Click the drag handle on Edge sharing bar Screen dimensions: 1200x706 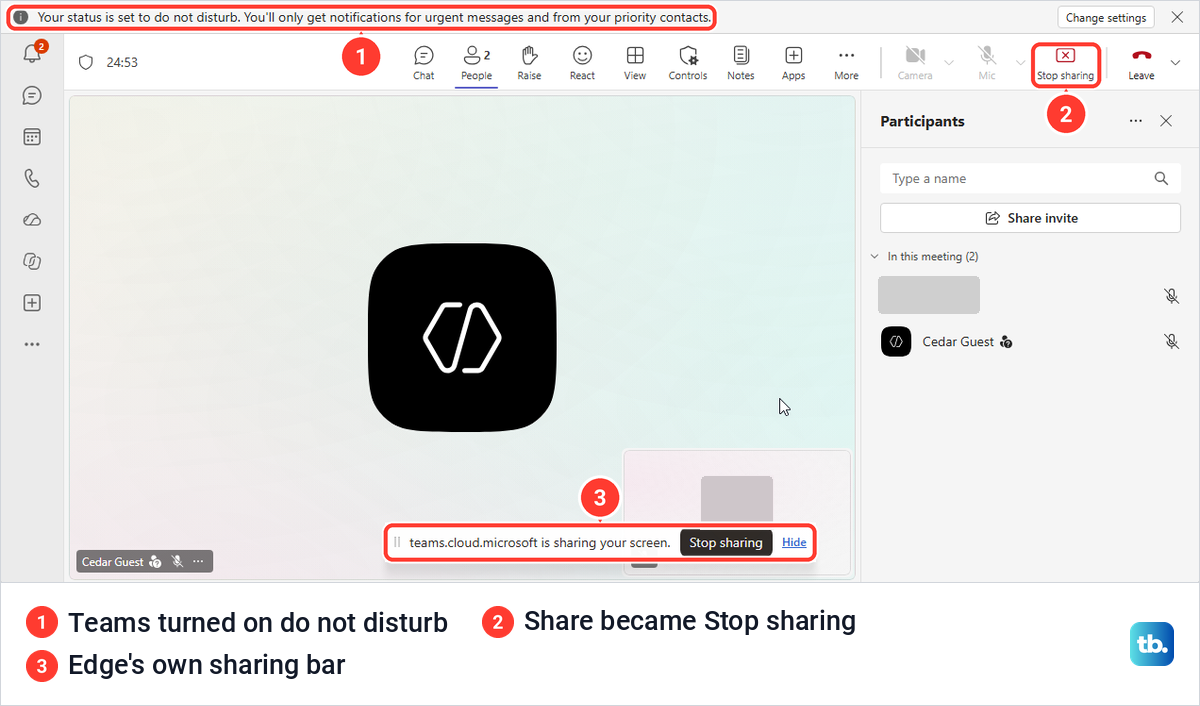pyautogui.click(x=397, y=543)
